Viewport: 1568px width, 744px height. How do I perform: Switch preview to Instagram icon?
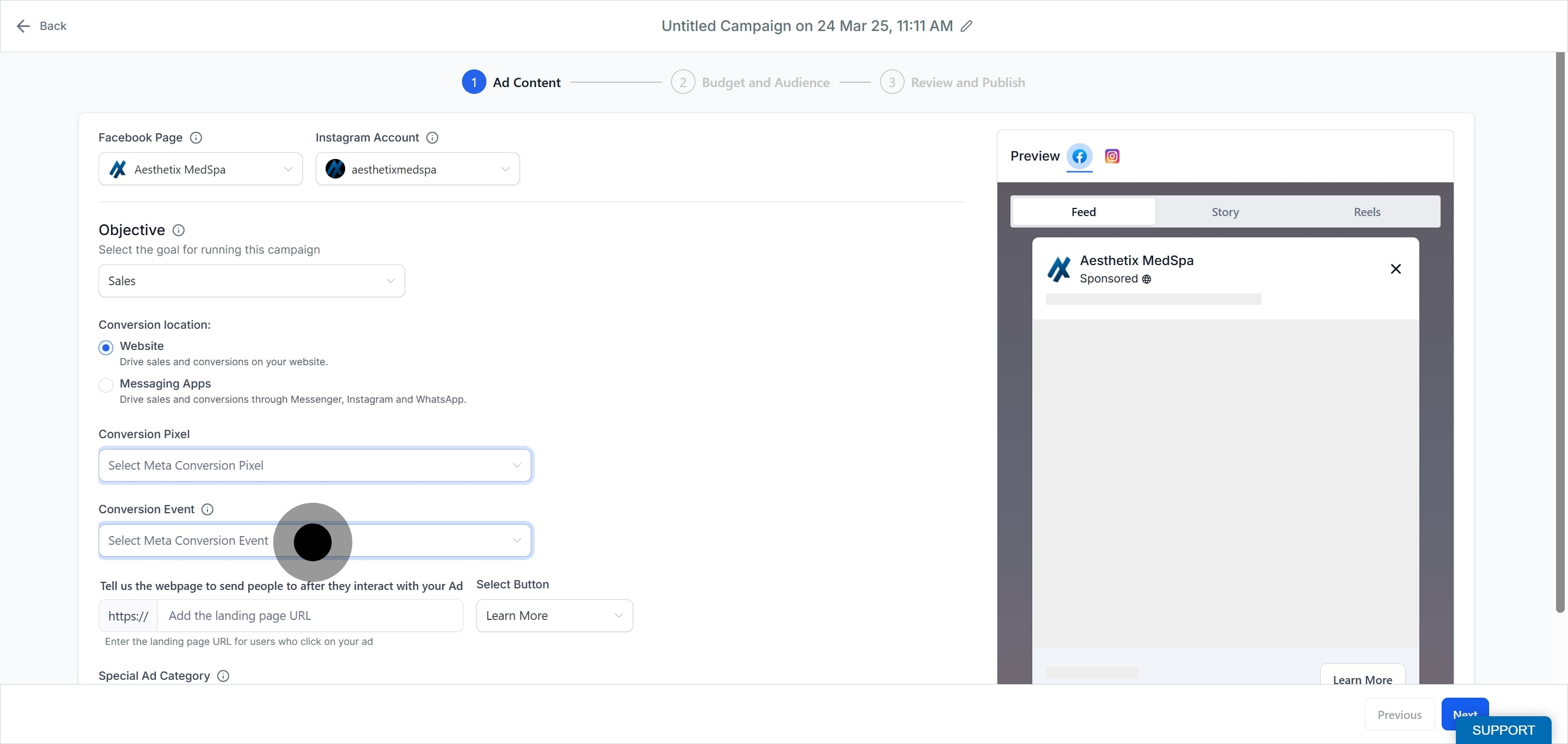1112,156
